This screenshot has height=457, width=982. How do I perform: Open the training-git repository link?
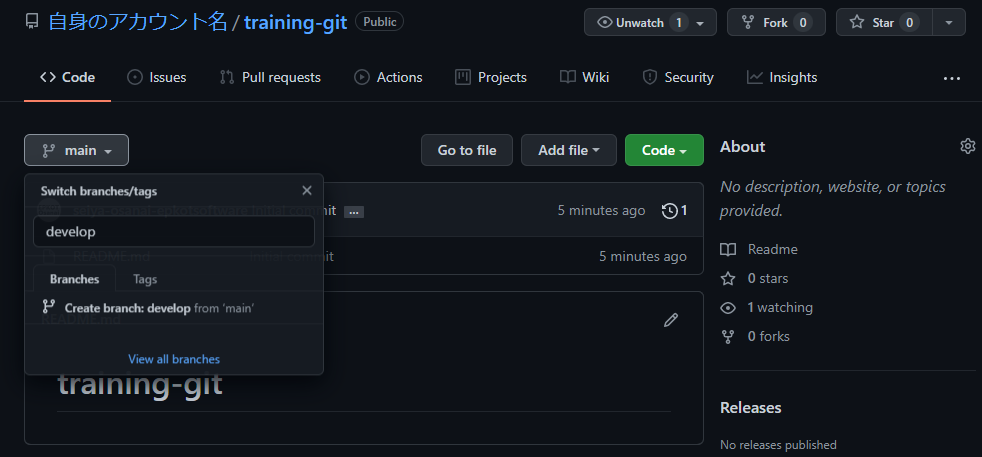click(296, 23)
